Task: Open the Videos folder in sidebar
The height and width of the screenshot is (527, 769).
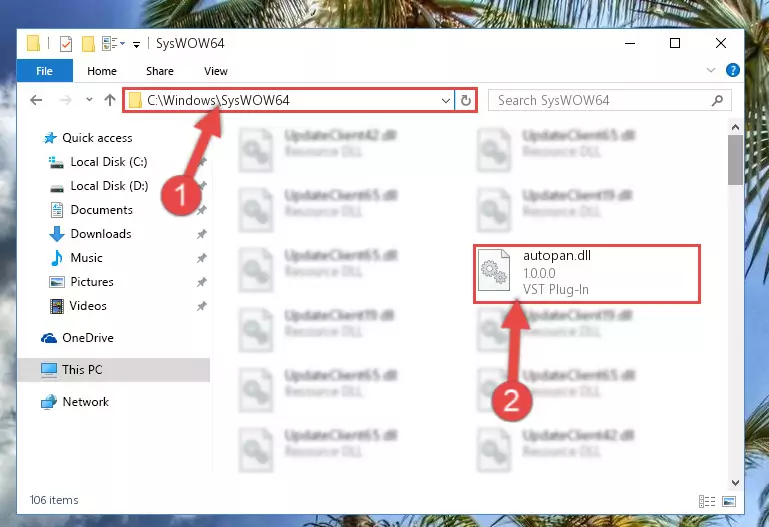Action: (x=88, y=306)
